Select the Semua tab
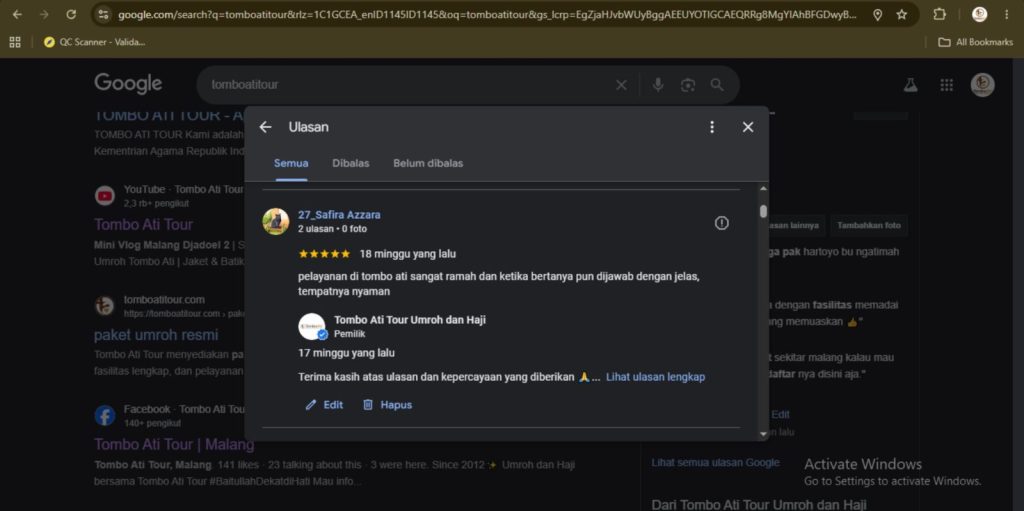Image resolution: width=1024 pixels, height=511 pixels. click(x=291, y=163)
